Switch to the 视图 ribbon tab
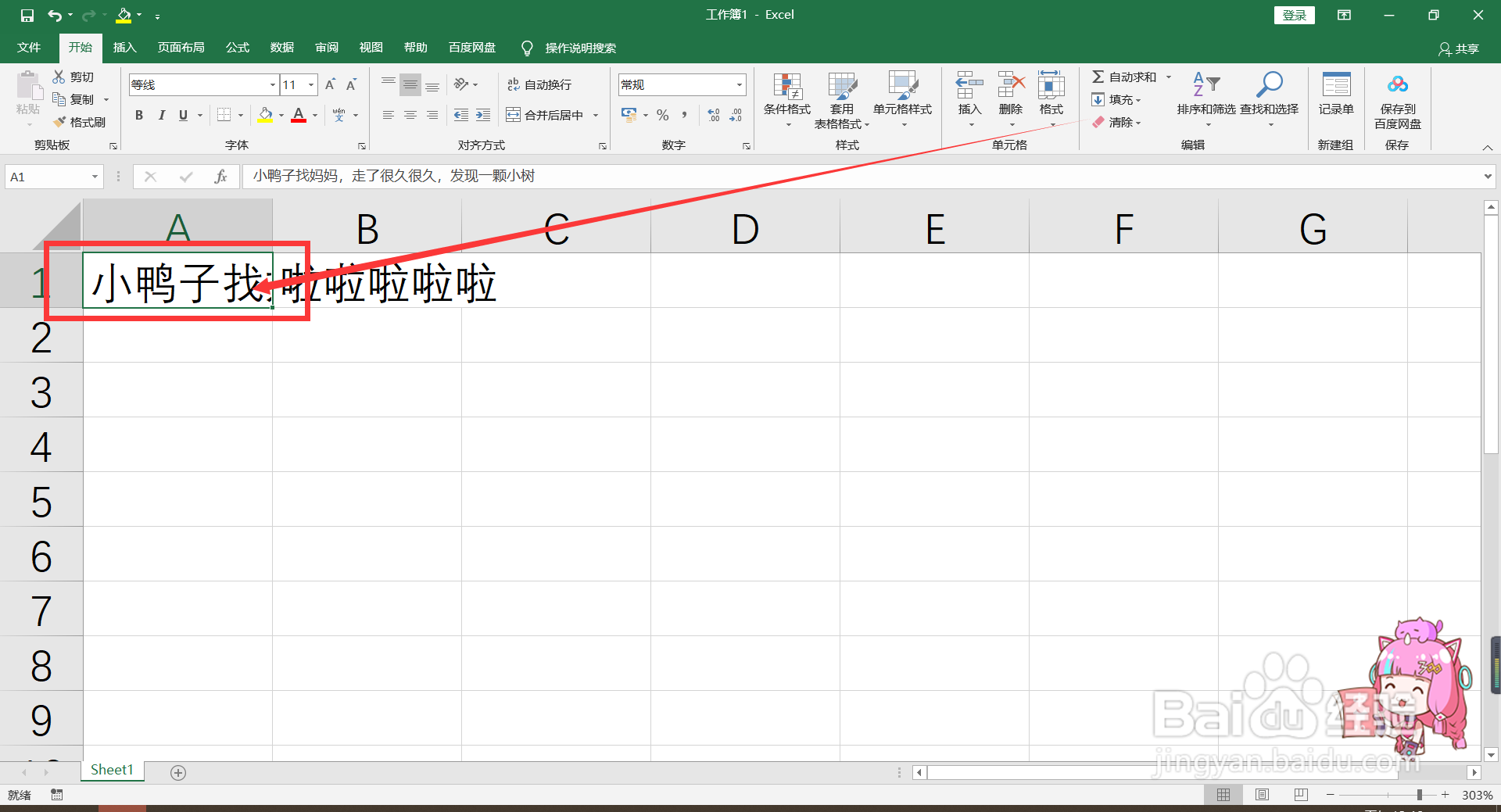The width and height of the screenshot is (1501, 812). (x=371, y=48)
